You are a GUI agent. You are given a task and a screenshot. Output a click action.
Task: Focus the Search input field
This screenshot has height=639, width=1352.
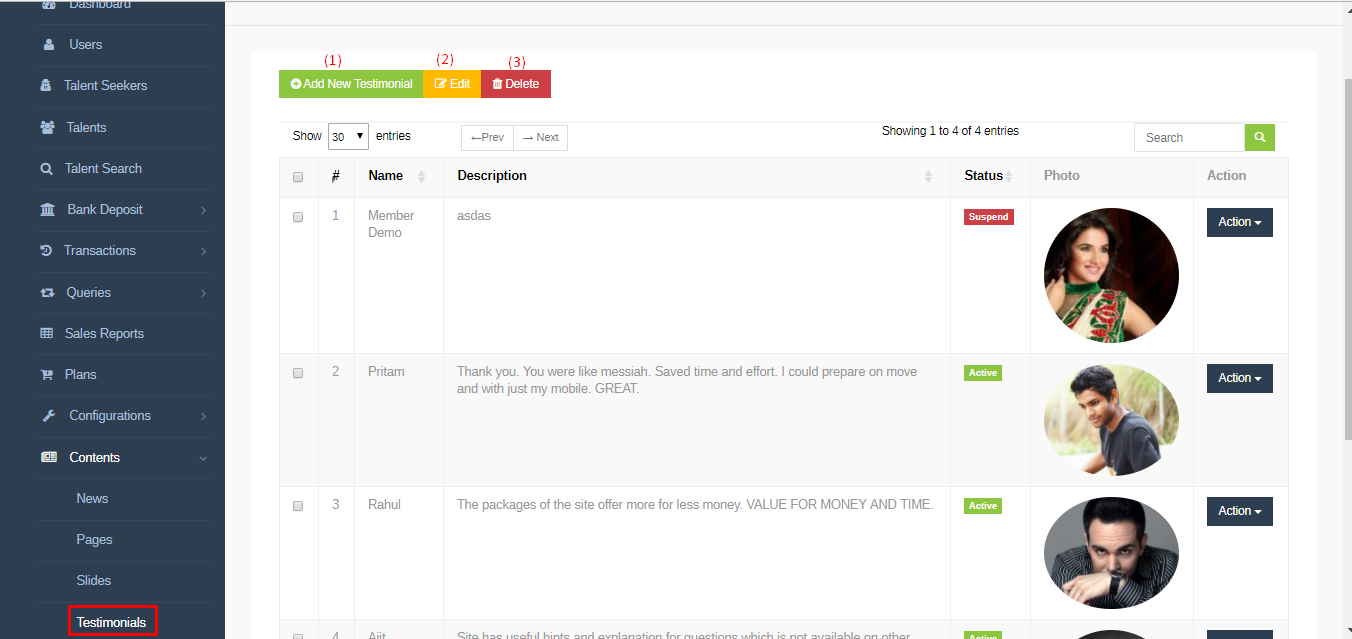point(1190,138)
